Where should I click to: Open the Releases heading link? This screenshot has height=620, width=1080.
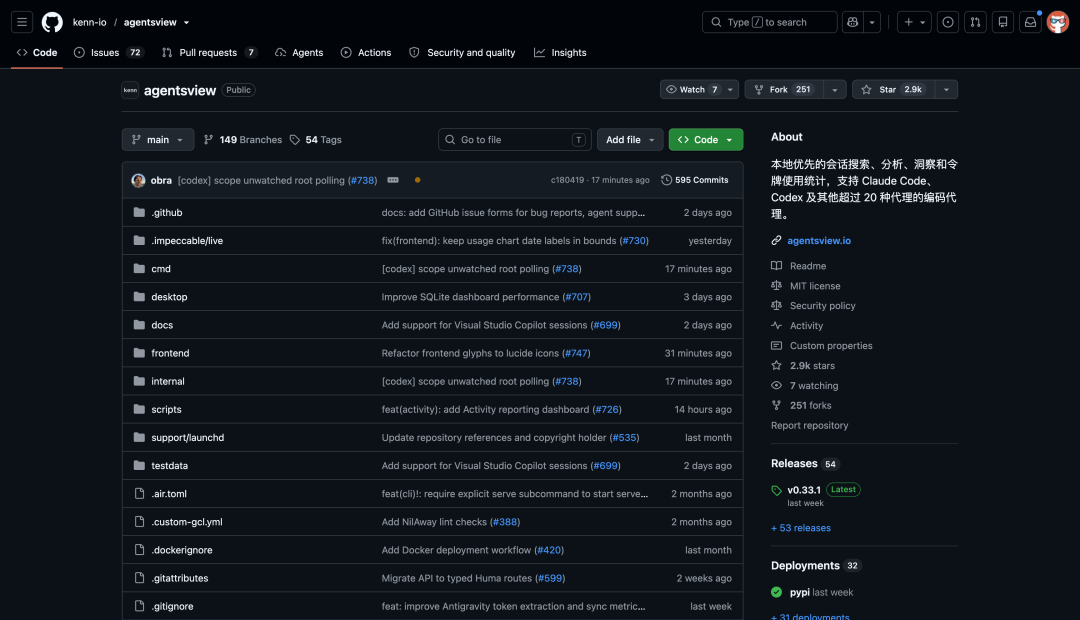[x=794, y=464]
